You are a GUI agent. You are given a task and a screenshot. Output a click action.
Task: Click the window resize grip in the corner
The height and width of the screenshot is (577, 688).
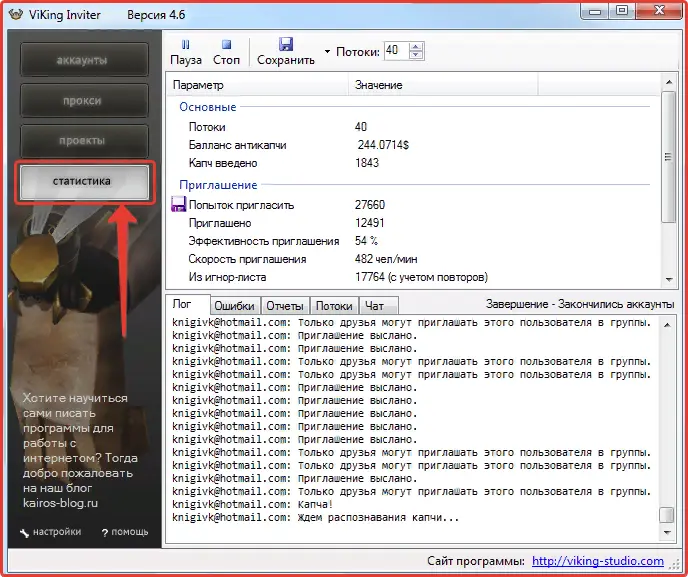674,565
